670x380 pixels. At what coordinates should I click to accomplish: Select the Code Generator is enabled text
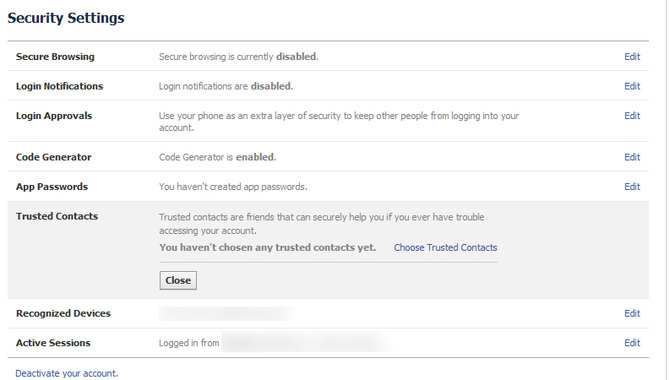pyautogui.click(x=217, y=157)
